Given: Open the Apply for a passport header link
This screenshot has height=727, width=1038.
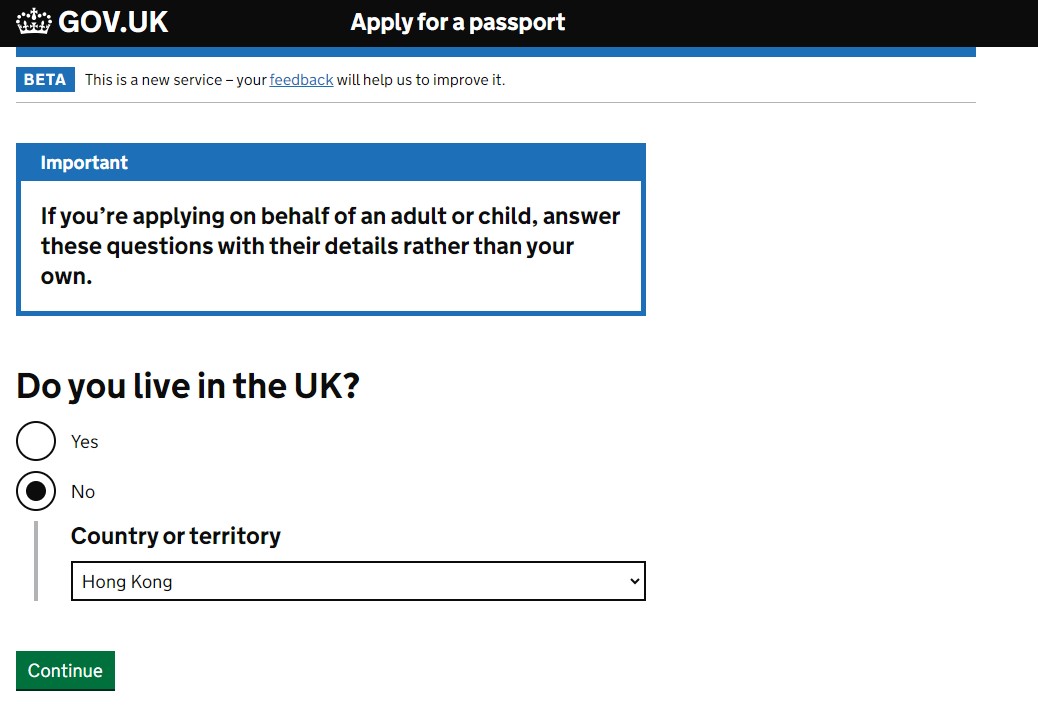Looking at the screenshot, I should point(457,22).
